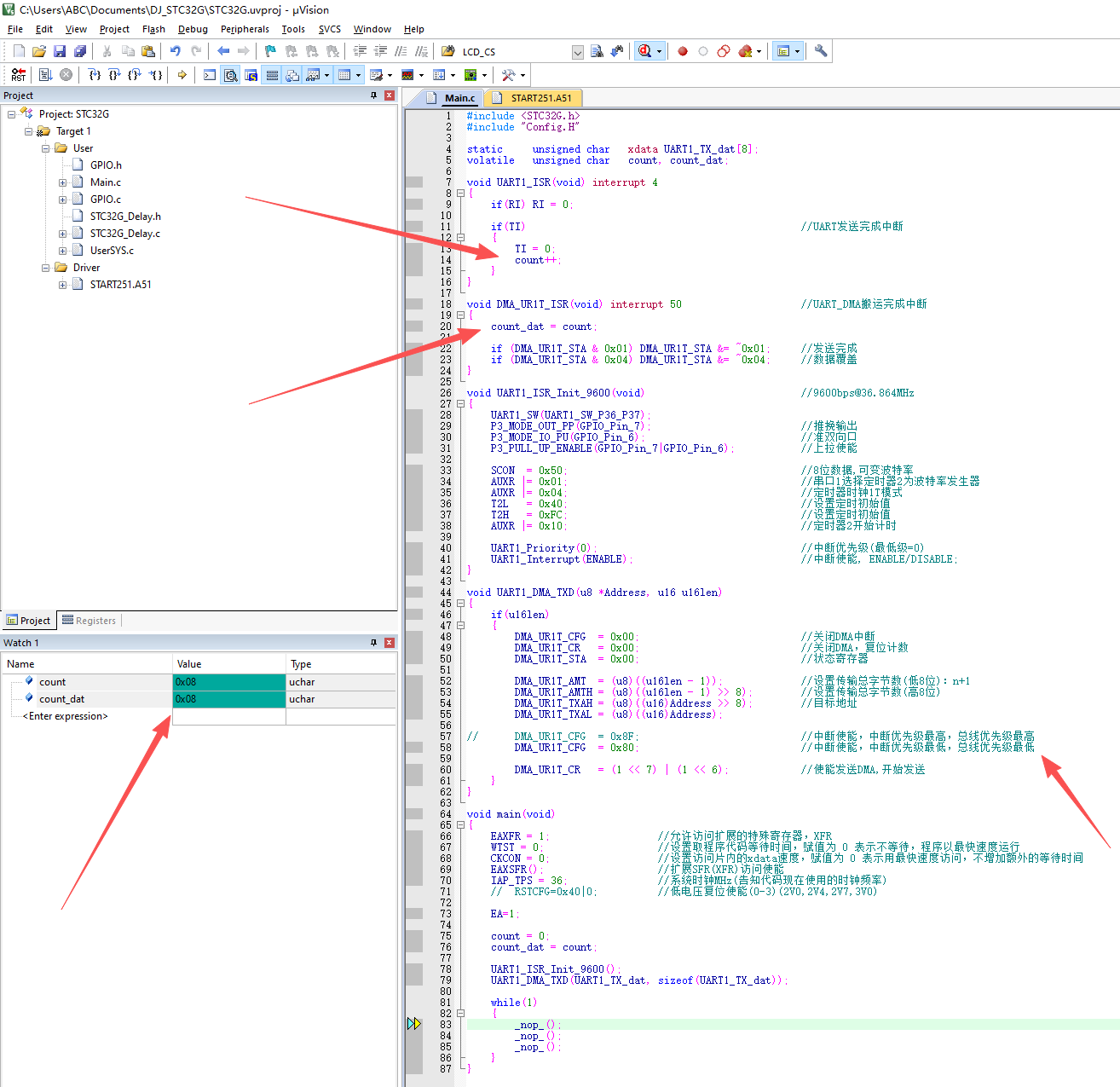Open the Configuration wrench icon
Screen dimensions: 1120x1087
tap(821, 51)
